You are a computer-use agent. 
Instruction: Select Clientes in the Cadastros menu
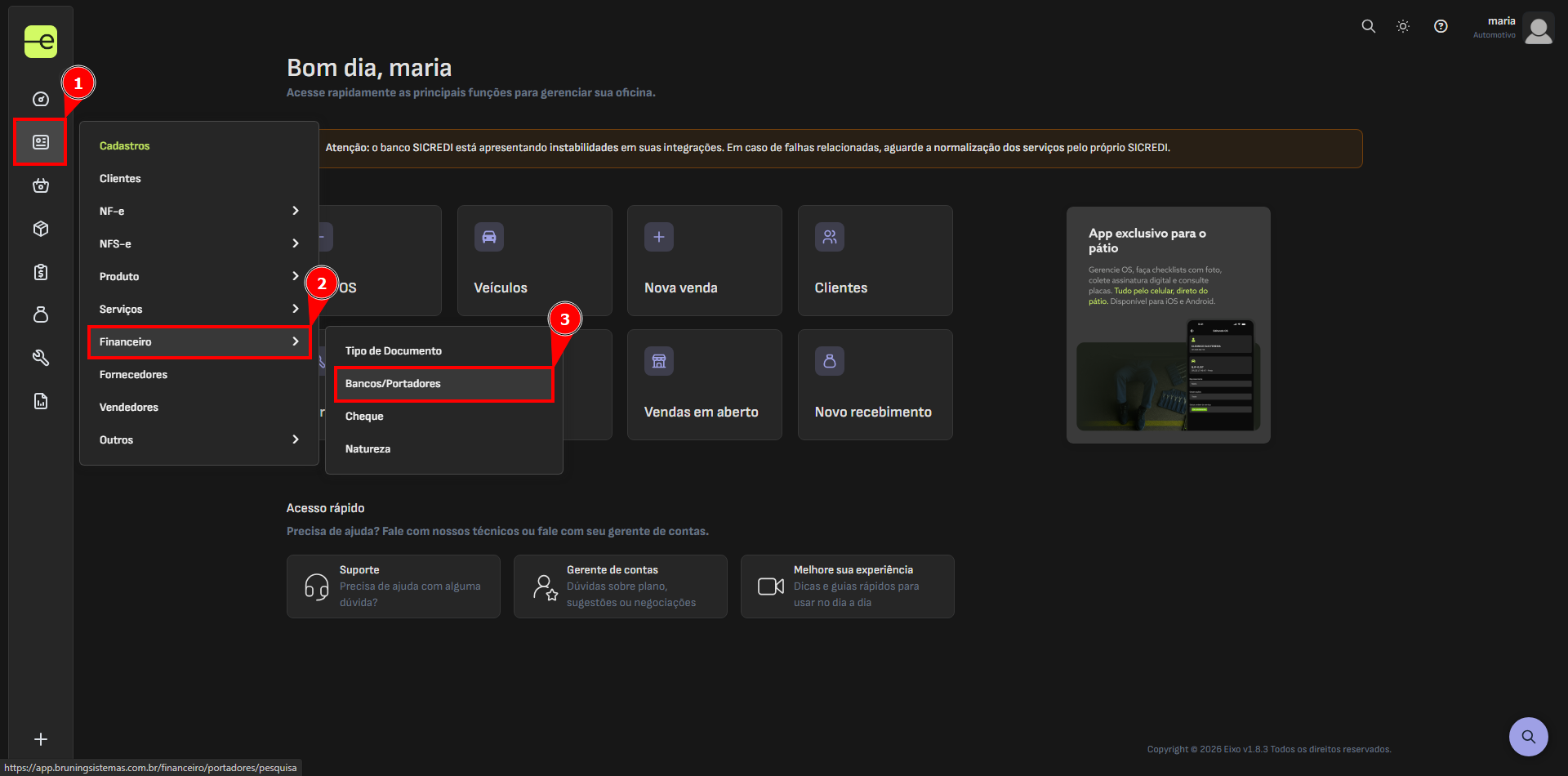coord(199,178)
